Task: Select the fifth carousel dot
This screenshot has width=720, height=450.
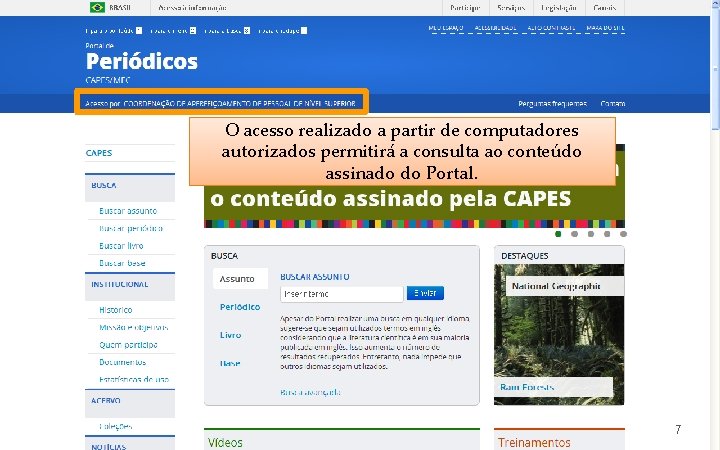Action: (623, 234)
